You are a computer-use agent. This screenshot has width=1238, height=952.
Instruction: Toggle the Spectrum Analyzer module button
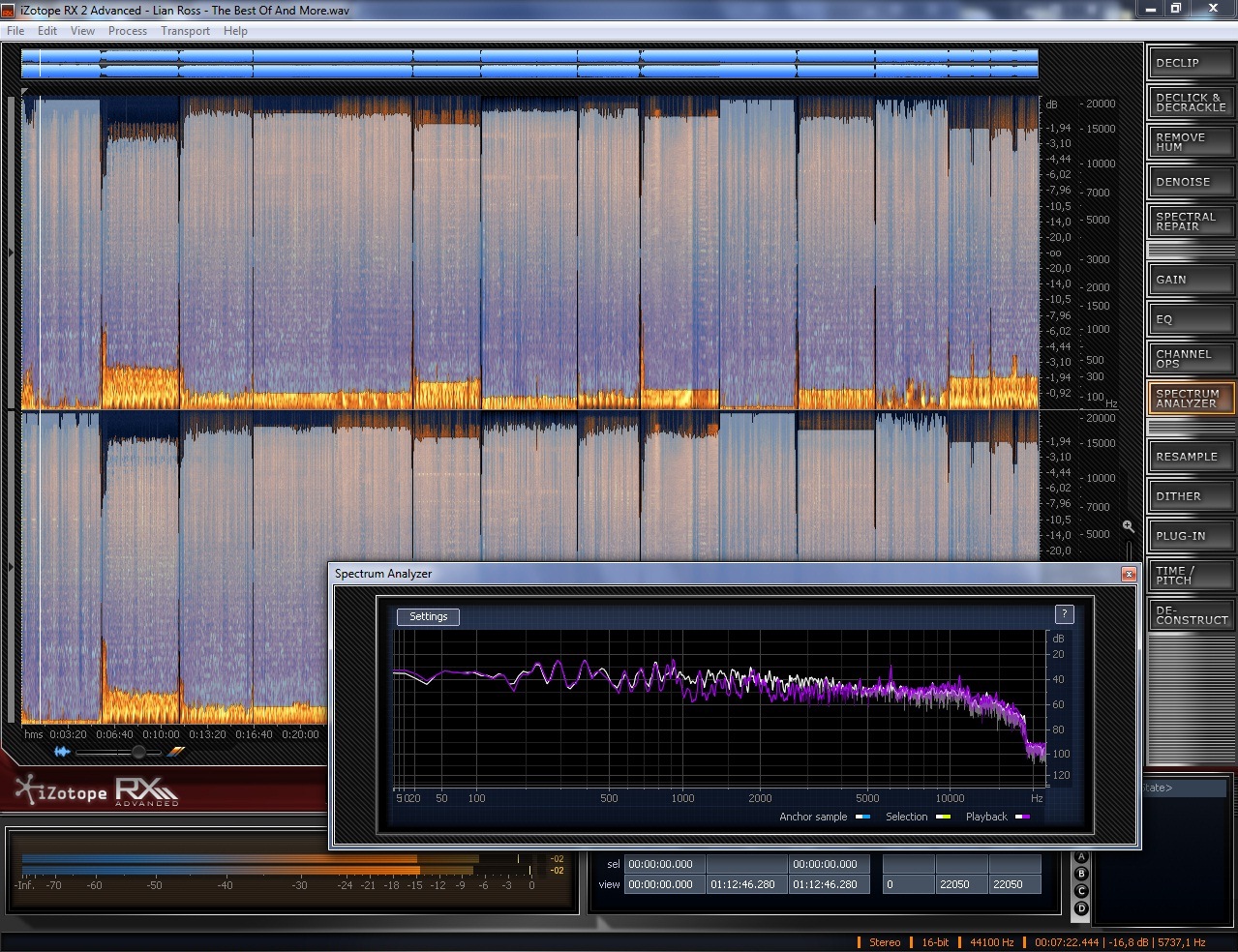pos(1191,398)
